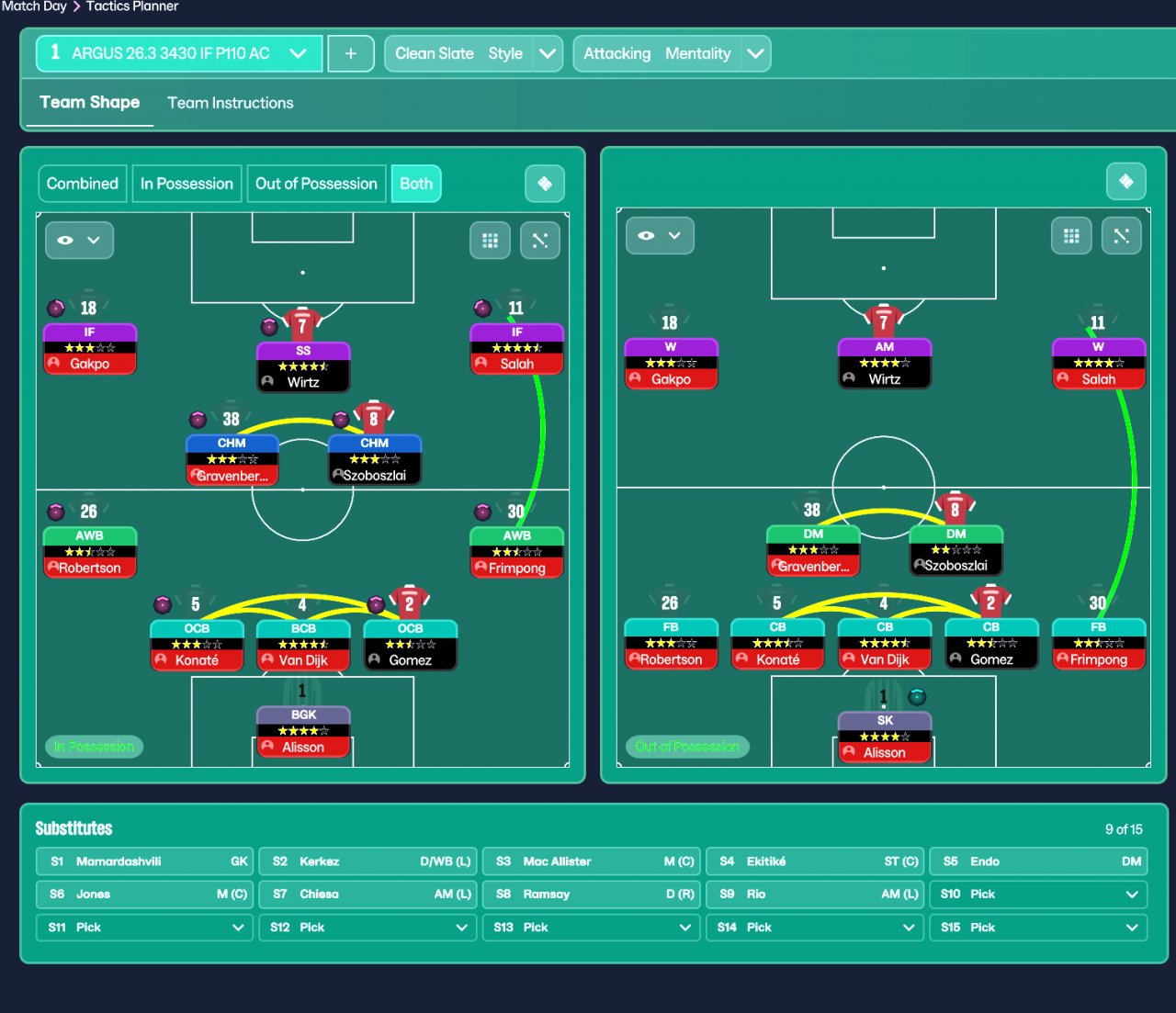The image size is (1176, 1013).
Task: Open the purple icon next to Gravenberch's number 38
Action: point(198,420)
